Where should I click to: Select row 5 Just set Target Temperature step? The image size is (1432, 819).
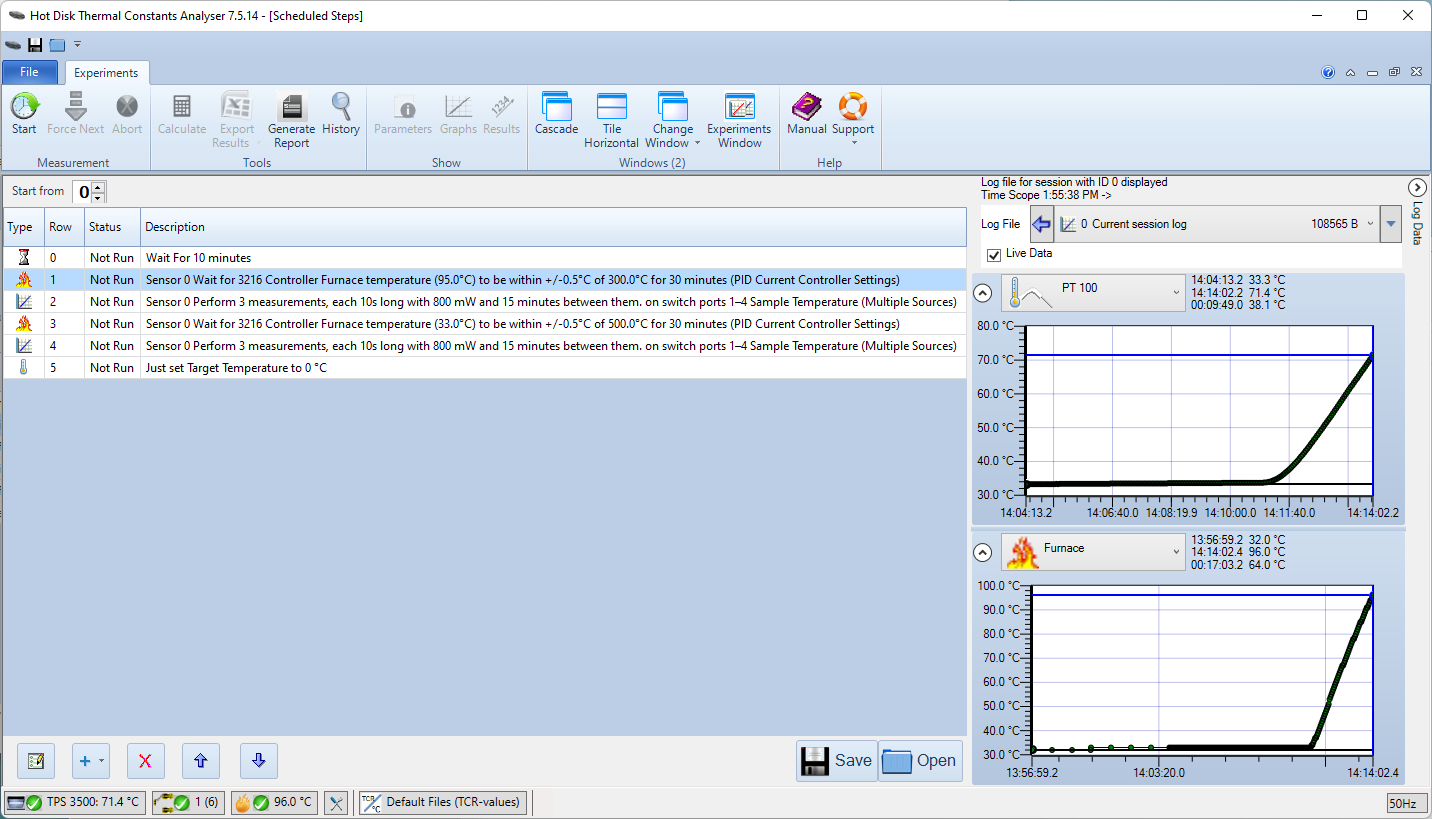pyautogui.click(x=484, y=368)
